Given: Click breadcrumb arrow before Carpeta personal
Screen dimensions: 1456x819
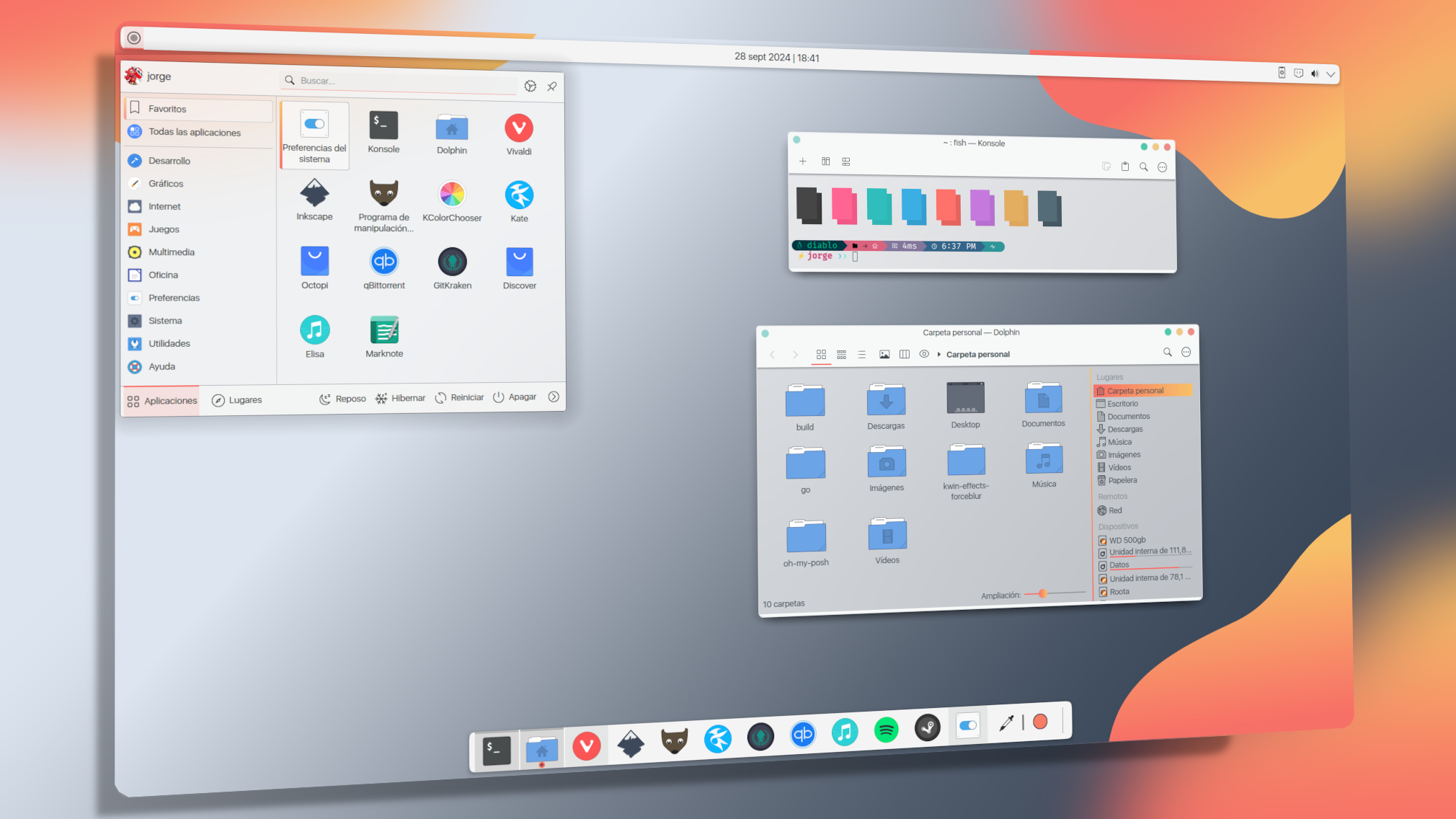Looking at the screenshot, I should point(939,354).
